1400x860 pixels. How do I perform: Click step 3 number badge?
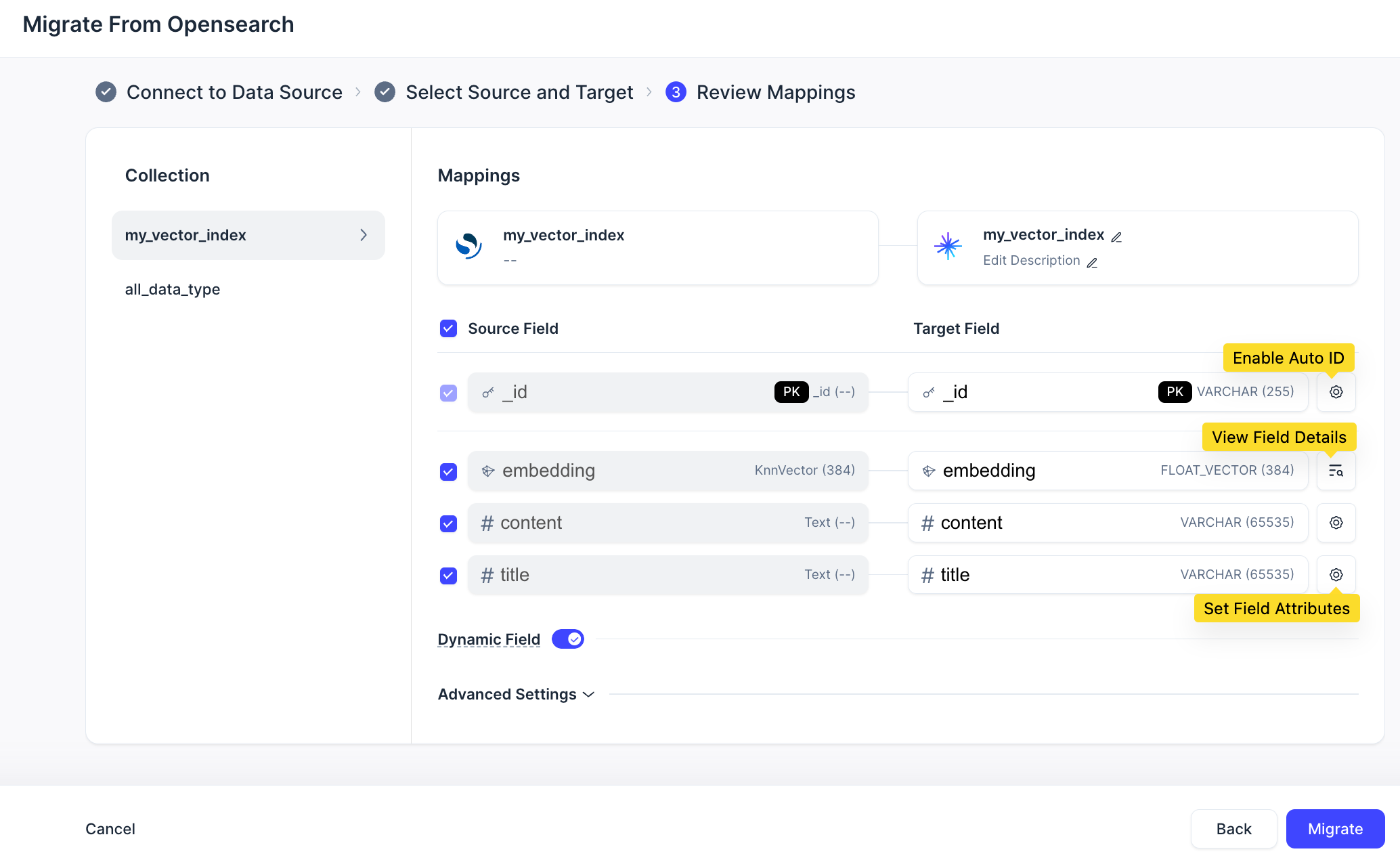(x=676, y=91)
